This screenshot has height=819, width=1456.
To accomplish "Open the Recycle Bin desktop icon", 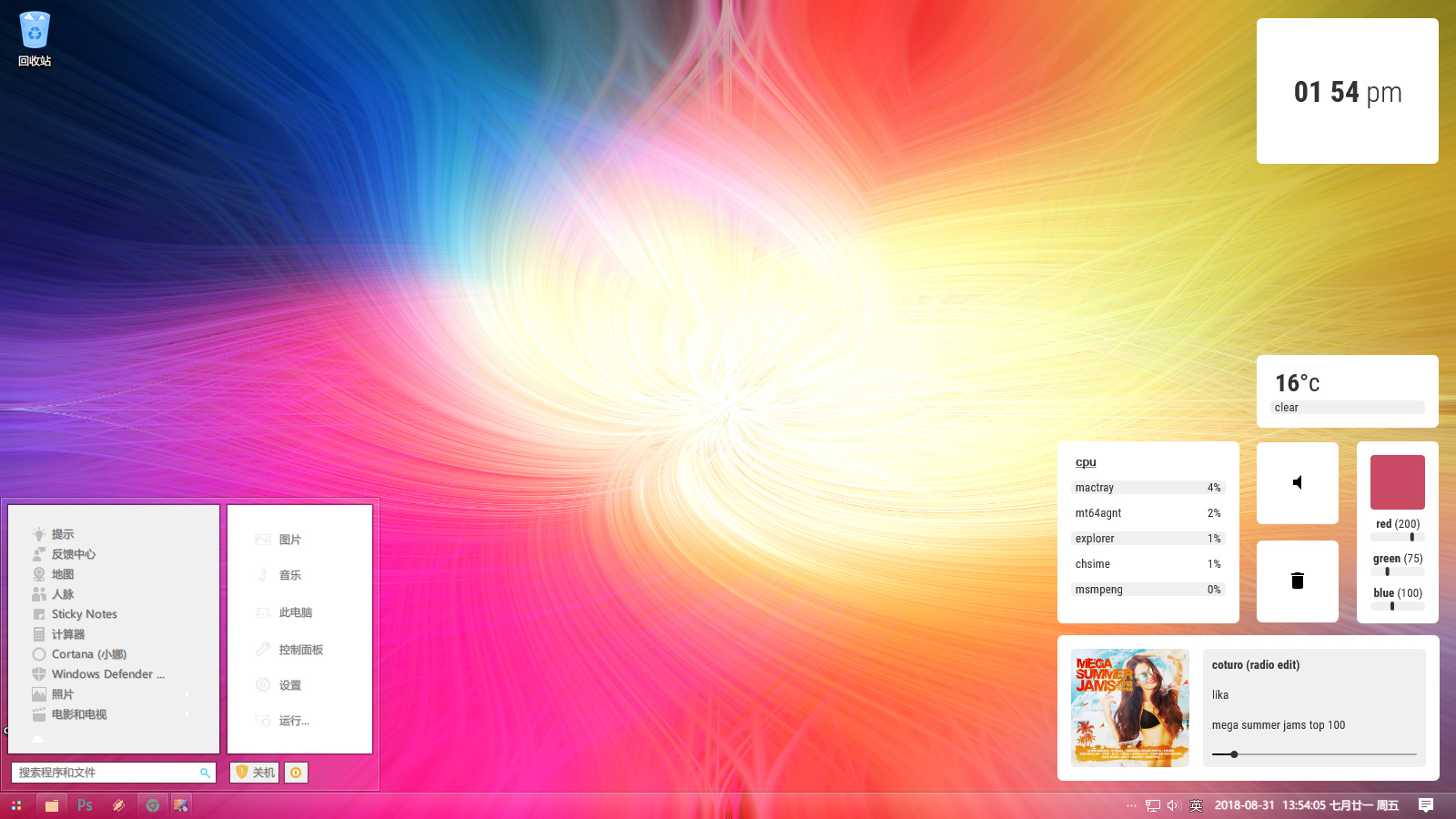I will 35,38.
